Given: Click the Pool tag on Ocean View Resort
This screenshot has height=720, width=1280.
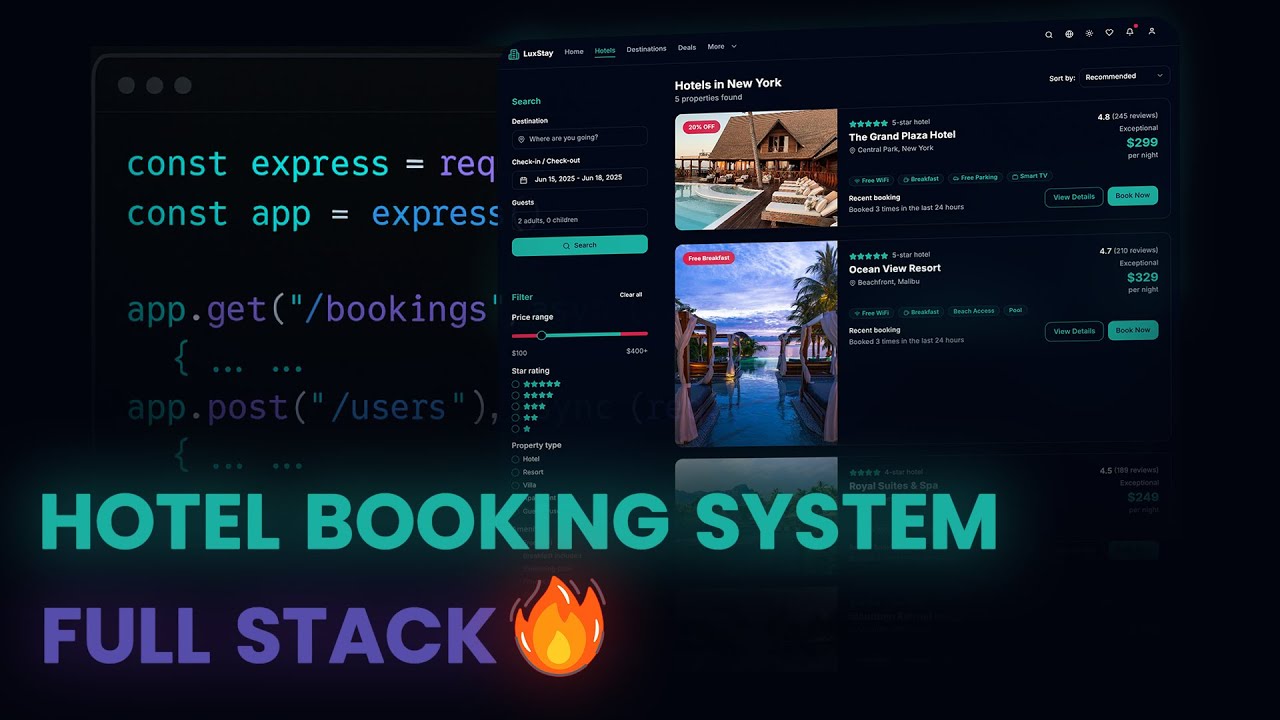Looking at the screenshot, I should pyautogui.click(x=1015, y=310).
